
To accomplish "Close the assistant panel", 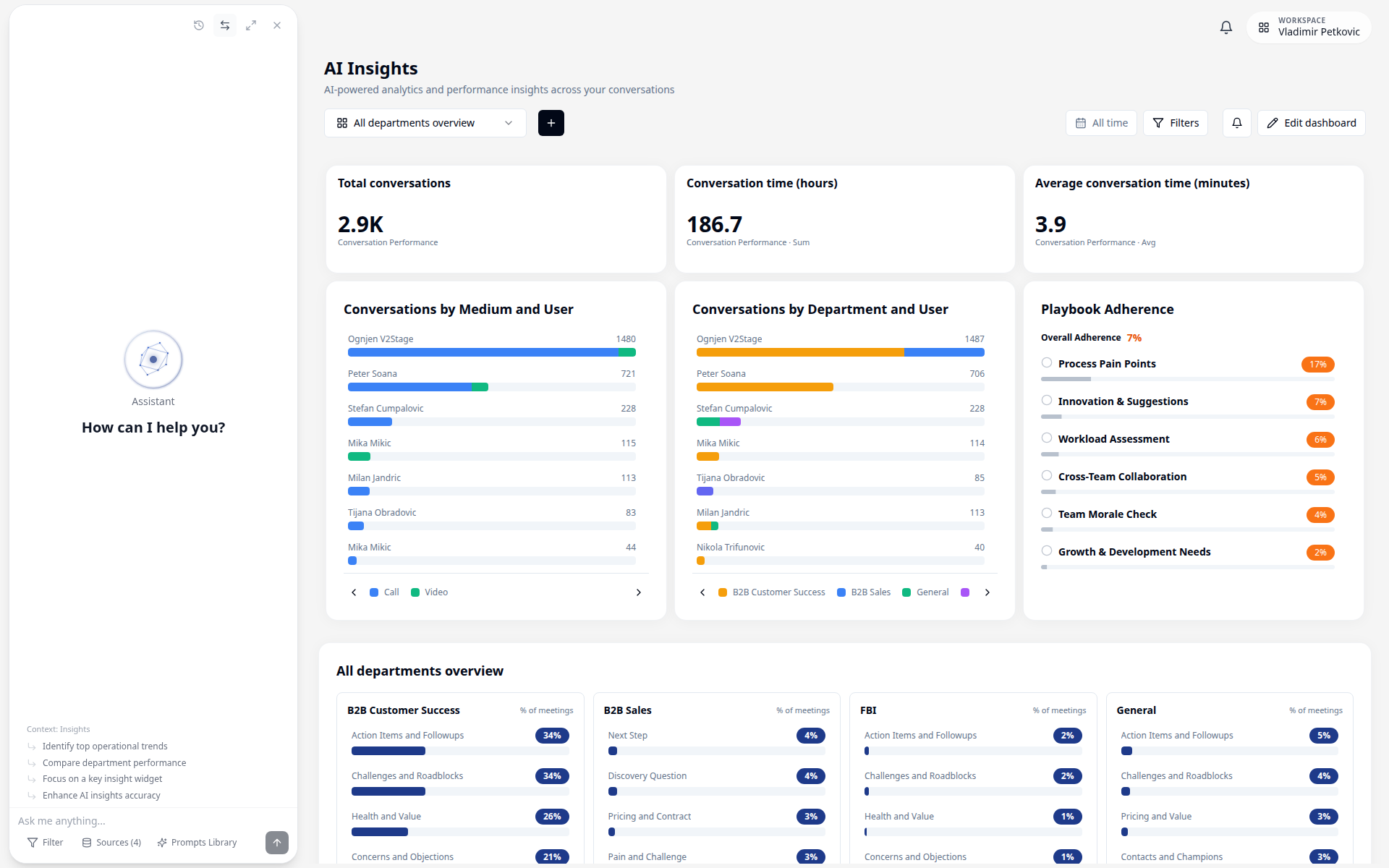I will pos(277,25).
